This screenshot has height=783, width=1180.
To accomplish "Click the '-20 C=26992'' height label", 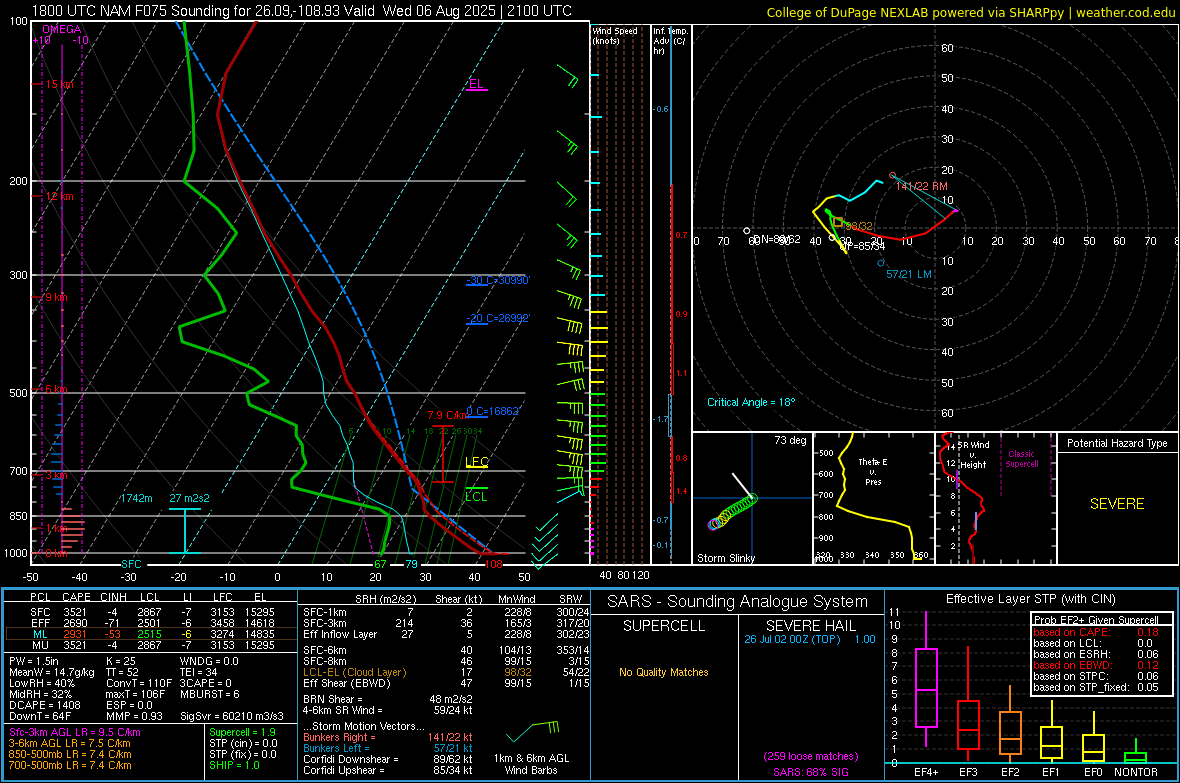I will point(498,318).
